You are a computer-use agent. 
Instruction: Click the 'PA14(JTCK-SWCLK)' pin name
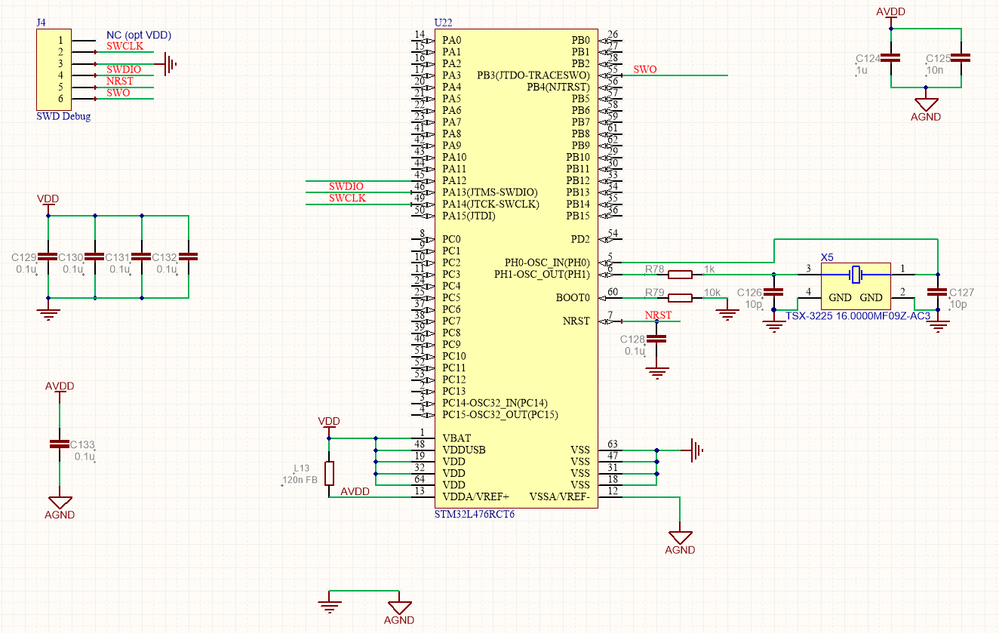(x=491, y=204)
